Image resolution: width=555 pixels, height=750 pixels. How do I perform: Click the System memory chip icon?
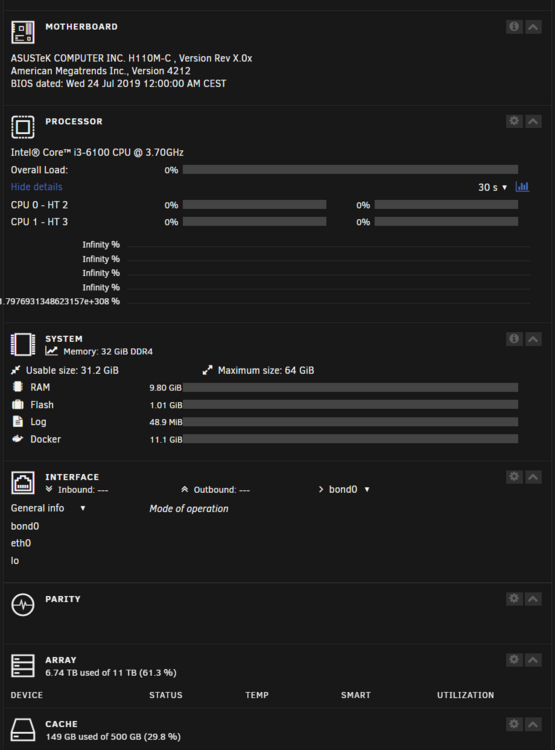tap(23, 344)
